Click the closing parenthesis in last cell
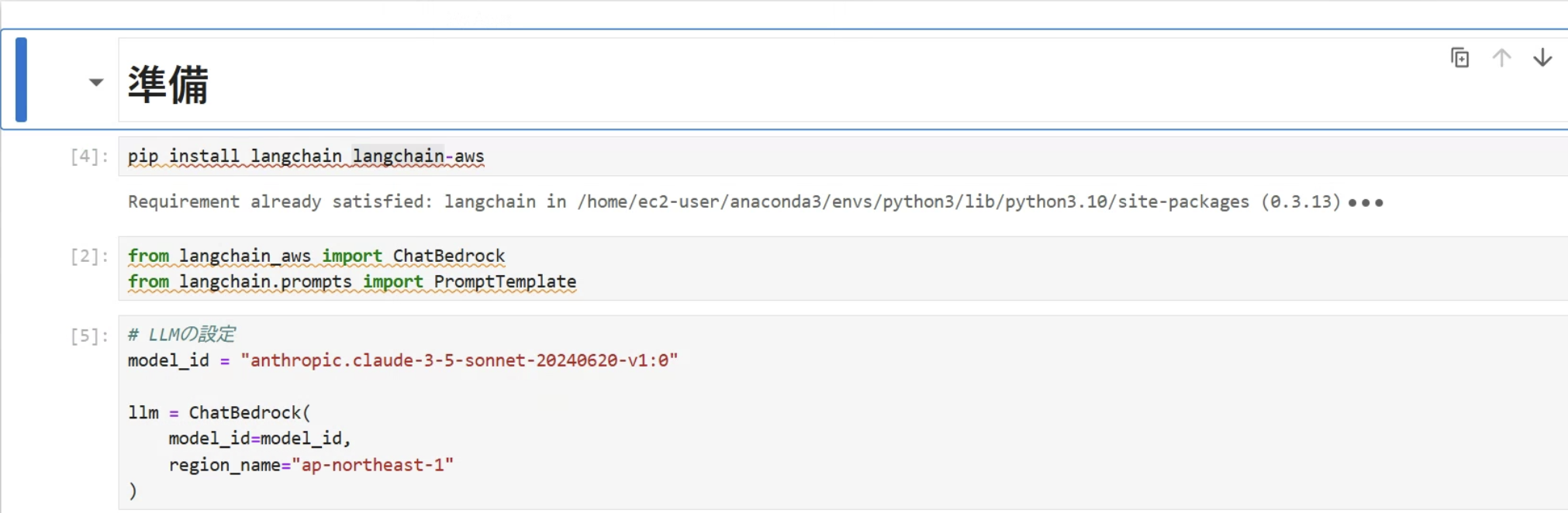1568x513 pixels. (x=133, y=491)
